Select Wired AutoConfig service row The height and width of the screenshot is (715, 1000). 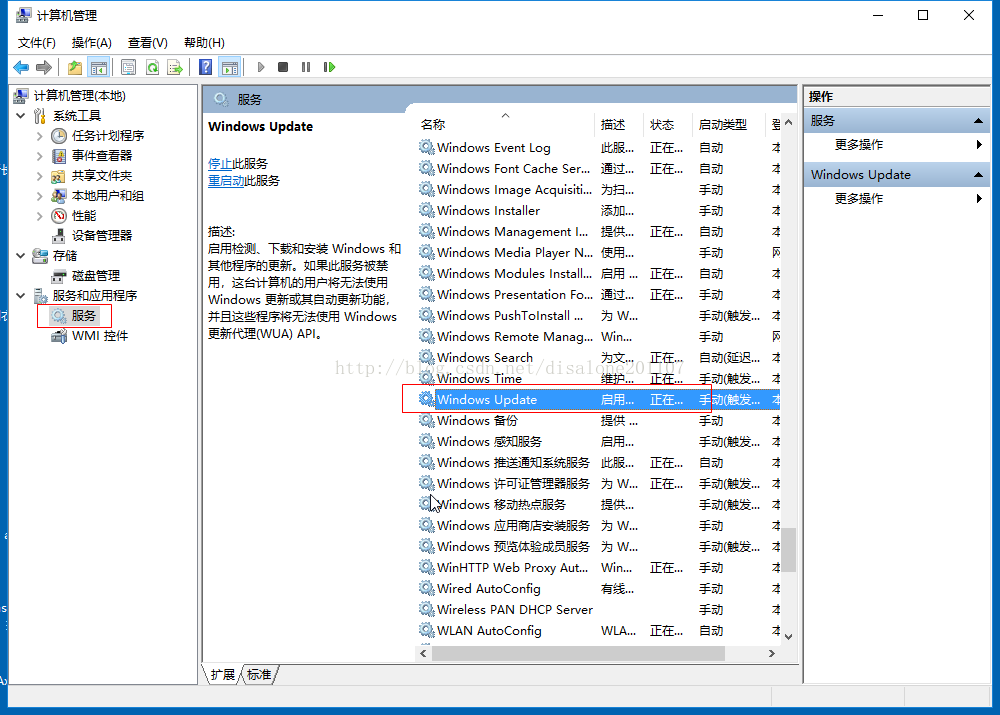(599, 589)
